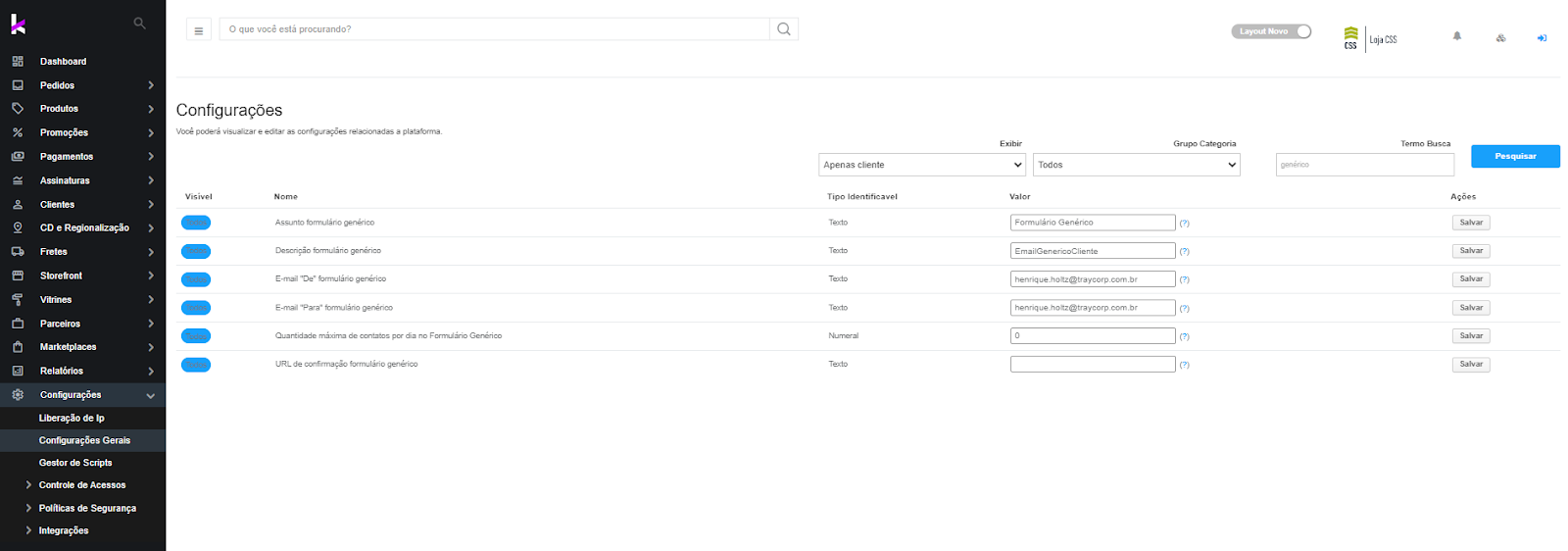Screen dimensions: 1568x551
Task: Collapse the Configurações menu chevron
Action: pyautogui.click(x=151, y=395)
